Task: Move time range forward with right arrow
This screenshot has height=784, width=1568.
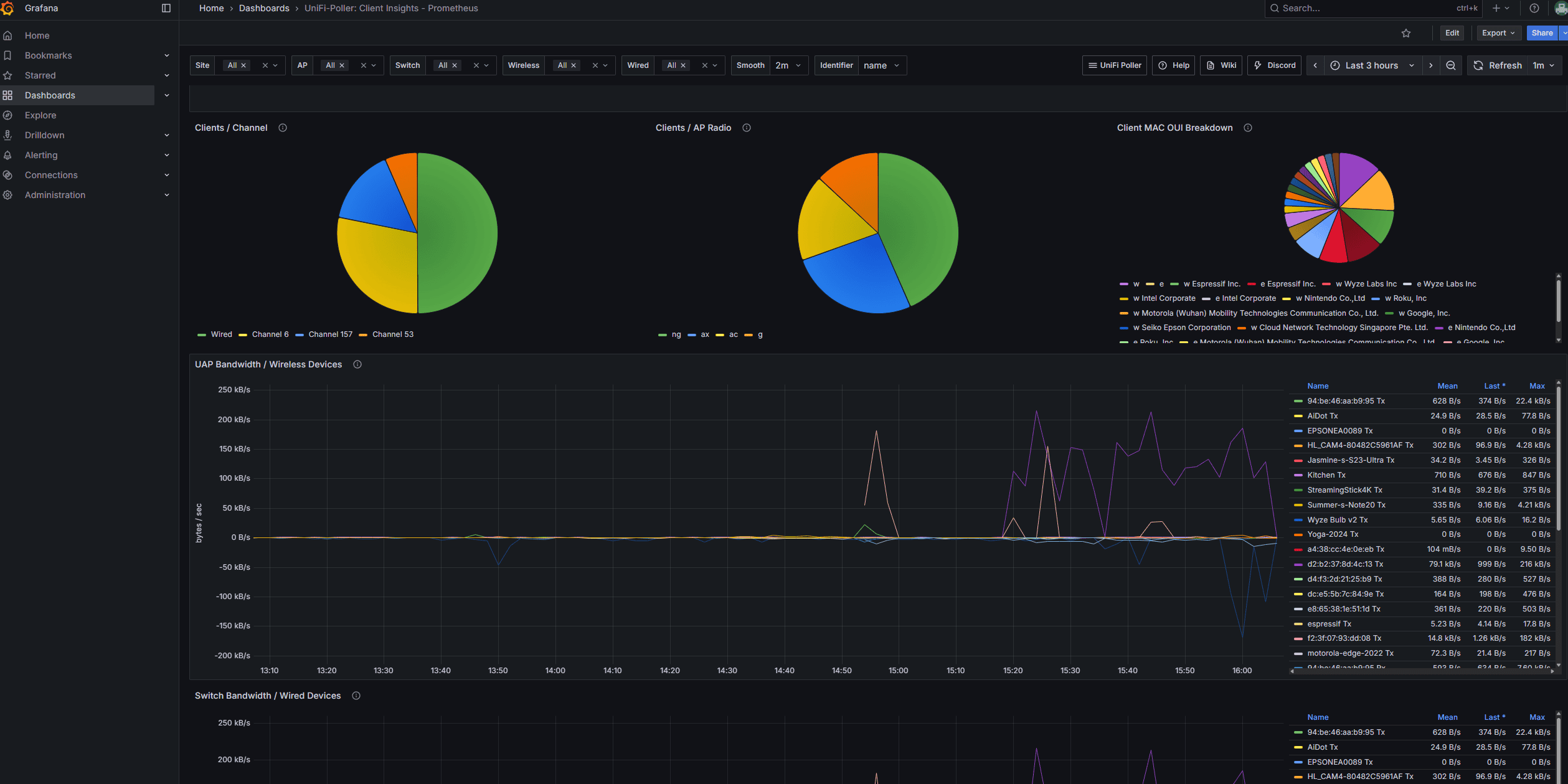Action: coord(1431,65)
